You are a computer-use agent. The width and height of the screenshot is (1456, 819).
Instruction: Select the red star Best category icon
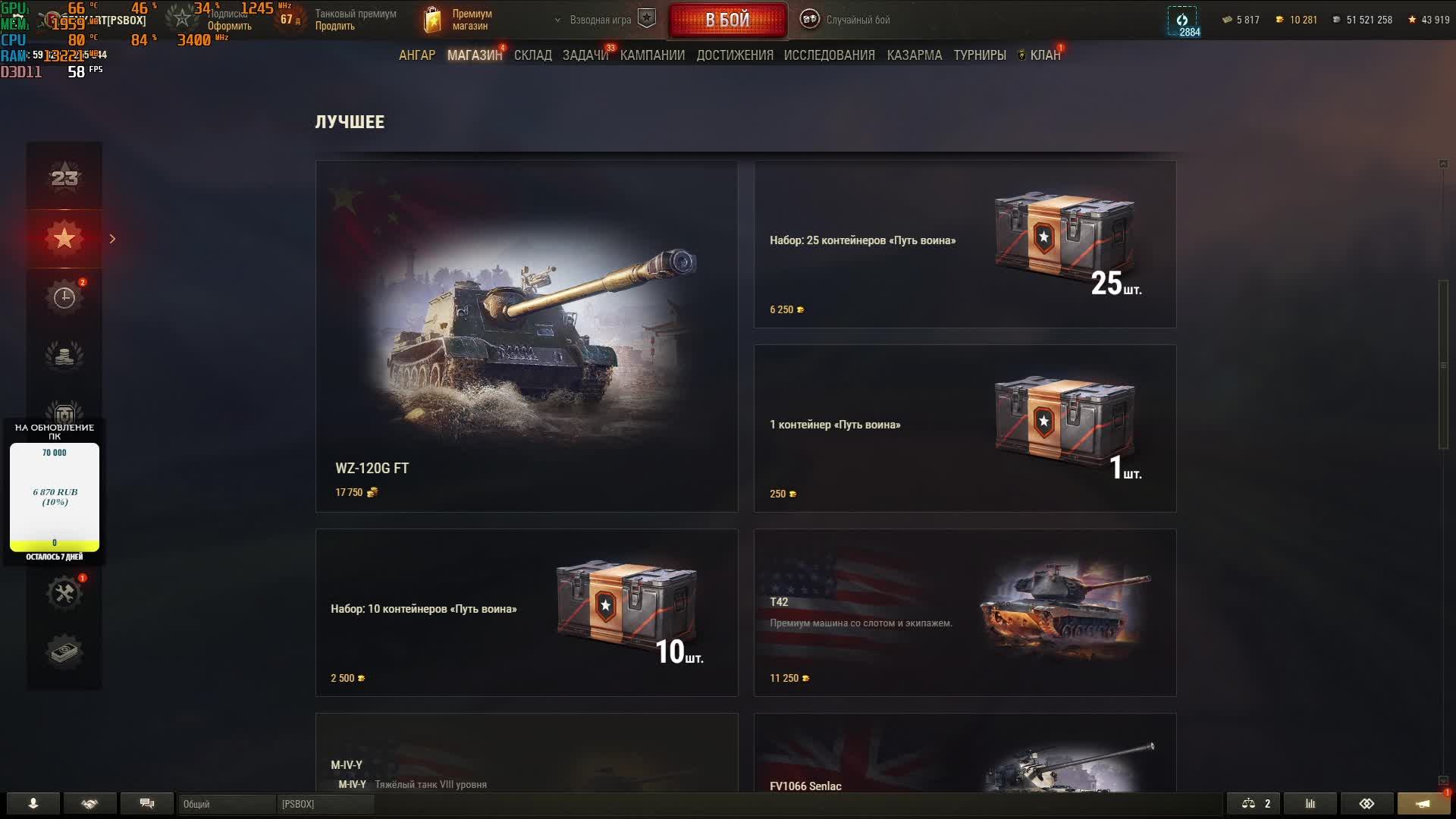(64, 238)
